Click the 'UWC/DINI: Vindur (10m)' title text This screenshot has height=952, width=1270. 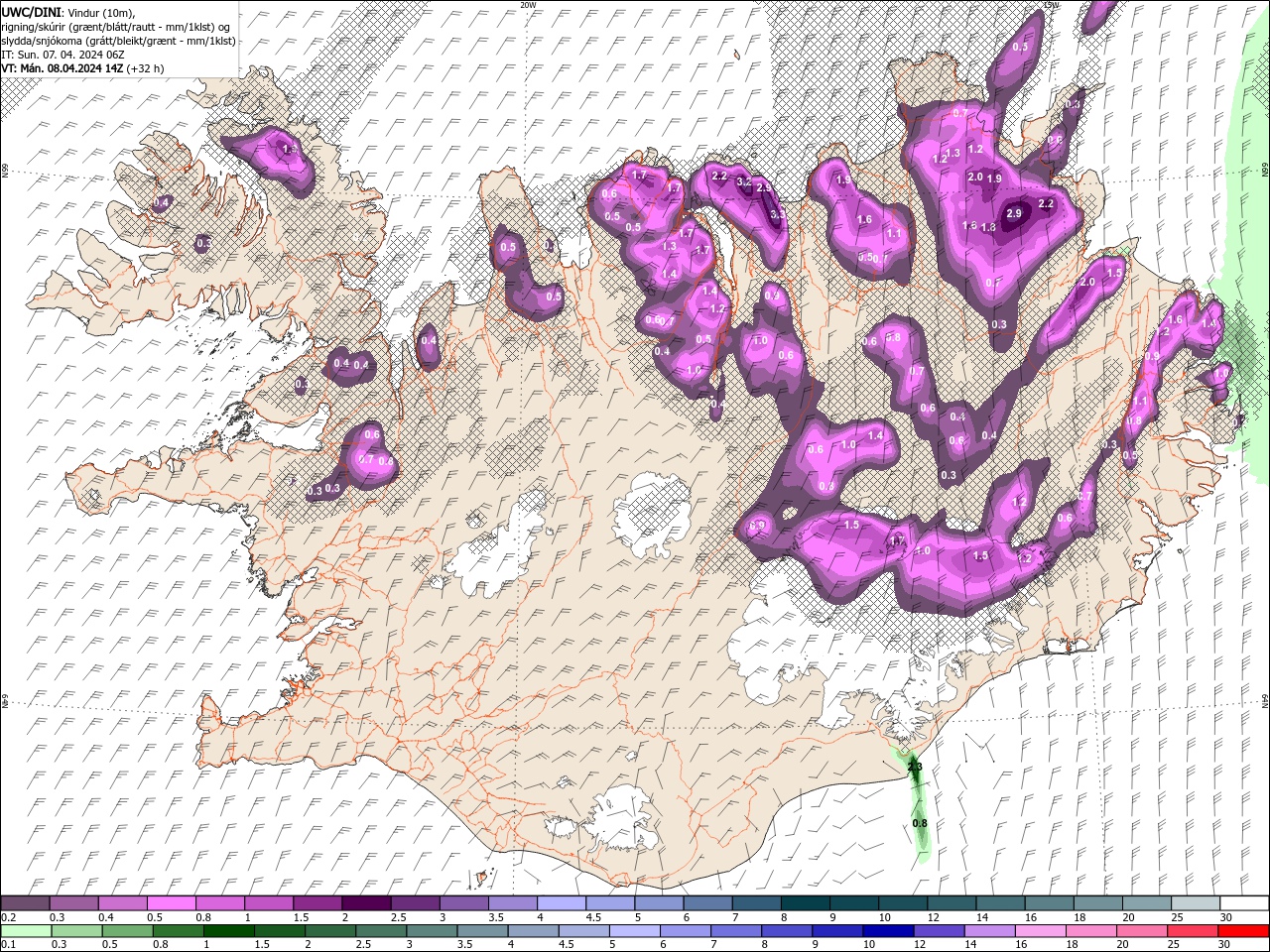[x=67, y=12]
